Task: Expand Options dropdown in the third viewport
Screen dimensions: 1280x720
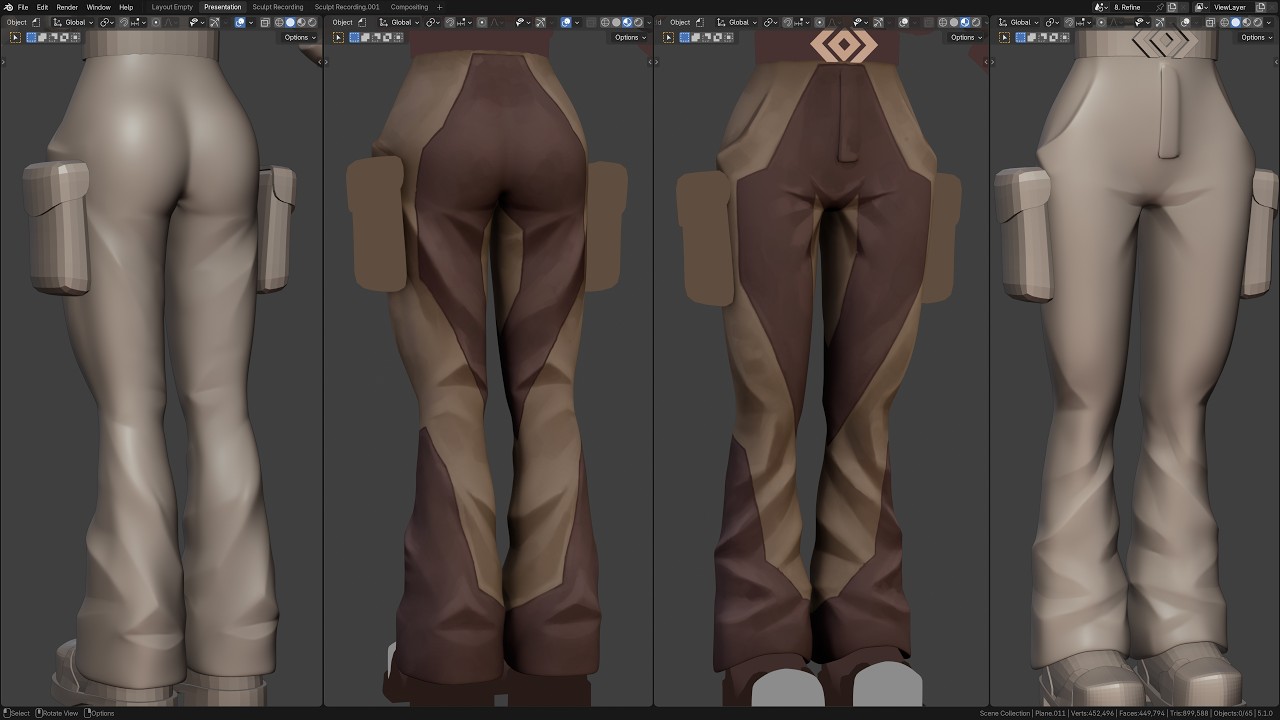Action: click(x=965, y=37)
